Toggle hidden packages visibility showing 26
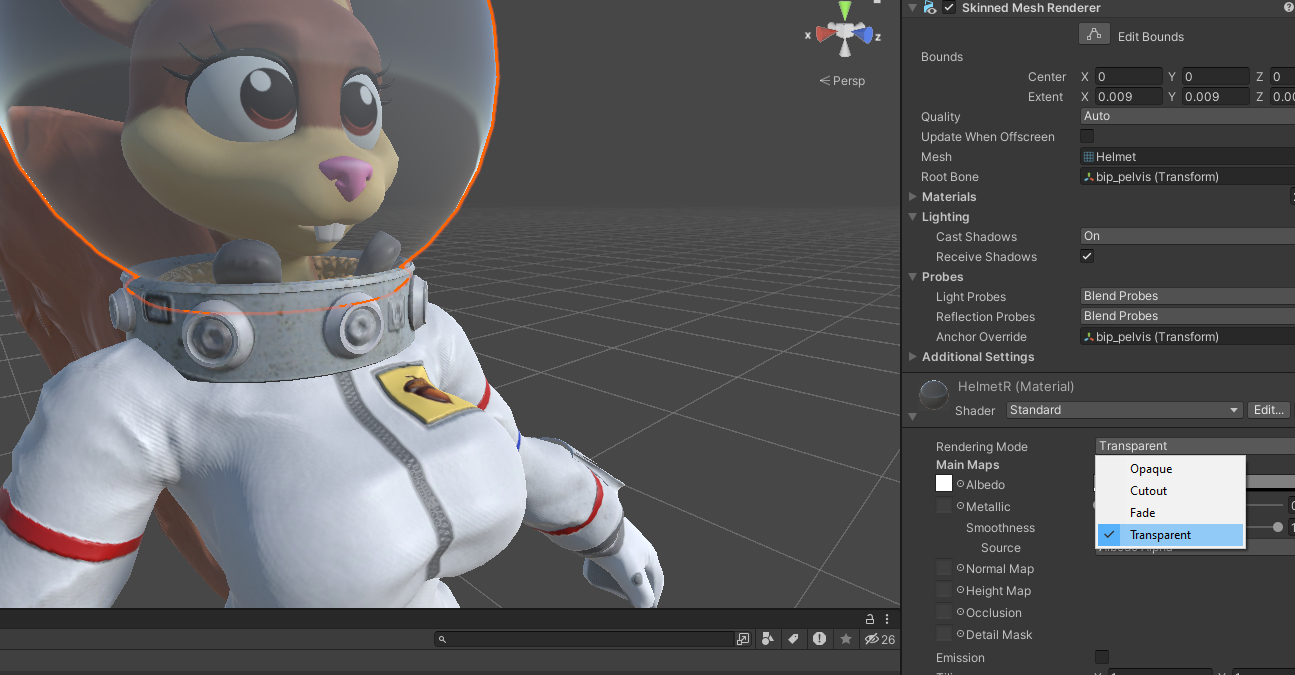Viewport: 1295px width, 675px height. pos(880,639)
